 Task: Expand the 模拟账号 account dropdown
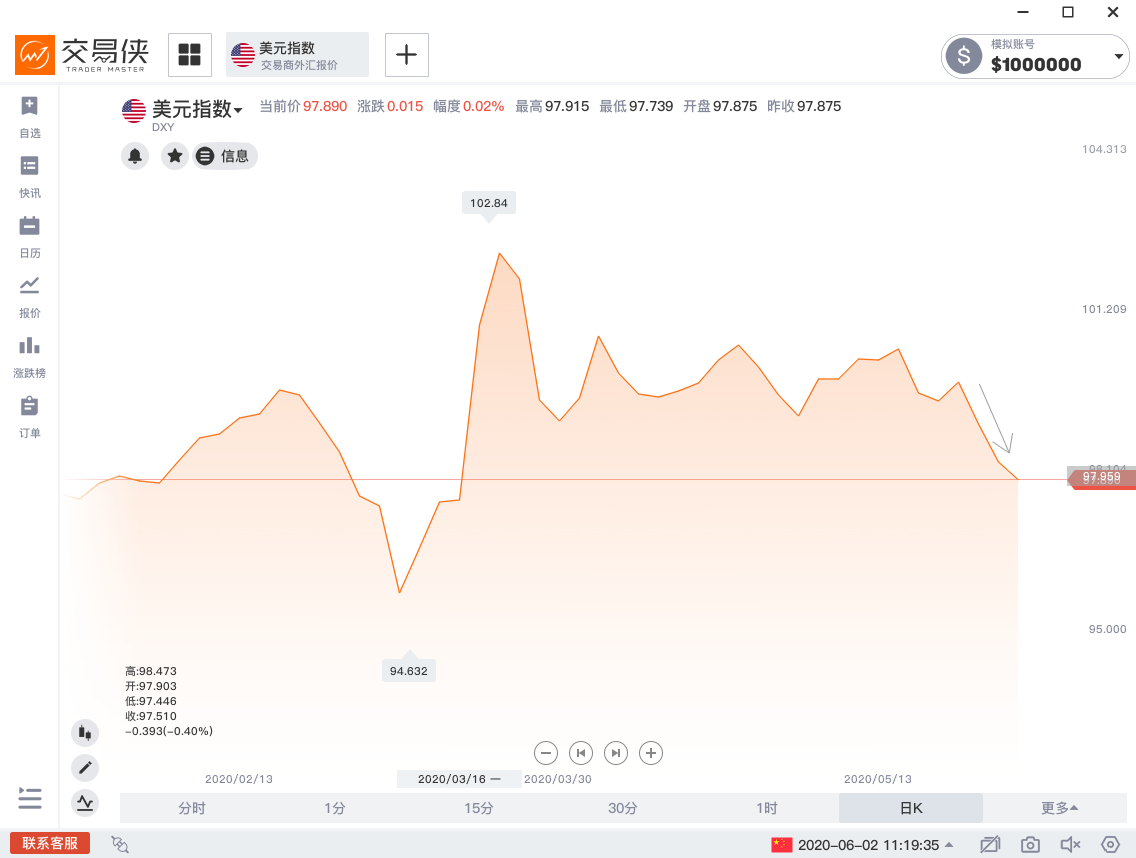click(x=1118, y=57)
